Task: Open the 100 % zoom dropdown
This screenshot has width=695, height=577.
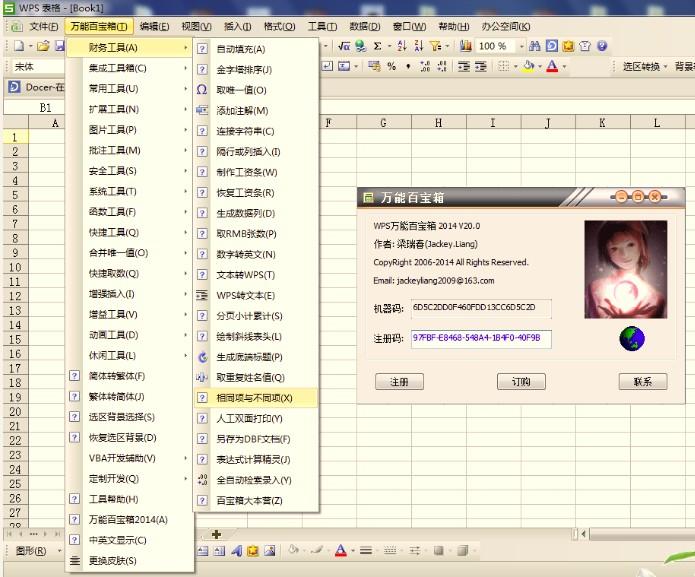Action: pos(522,46)
